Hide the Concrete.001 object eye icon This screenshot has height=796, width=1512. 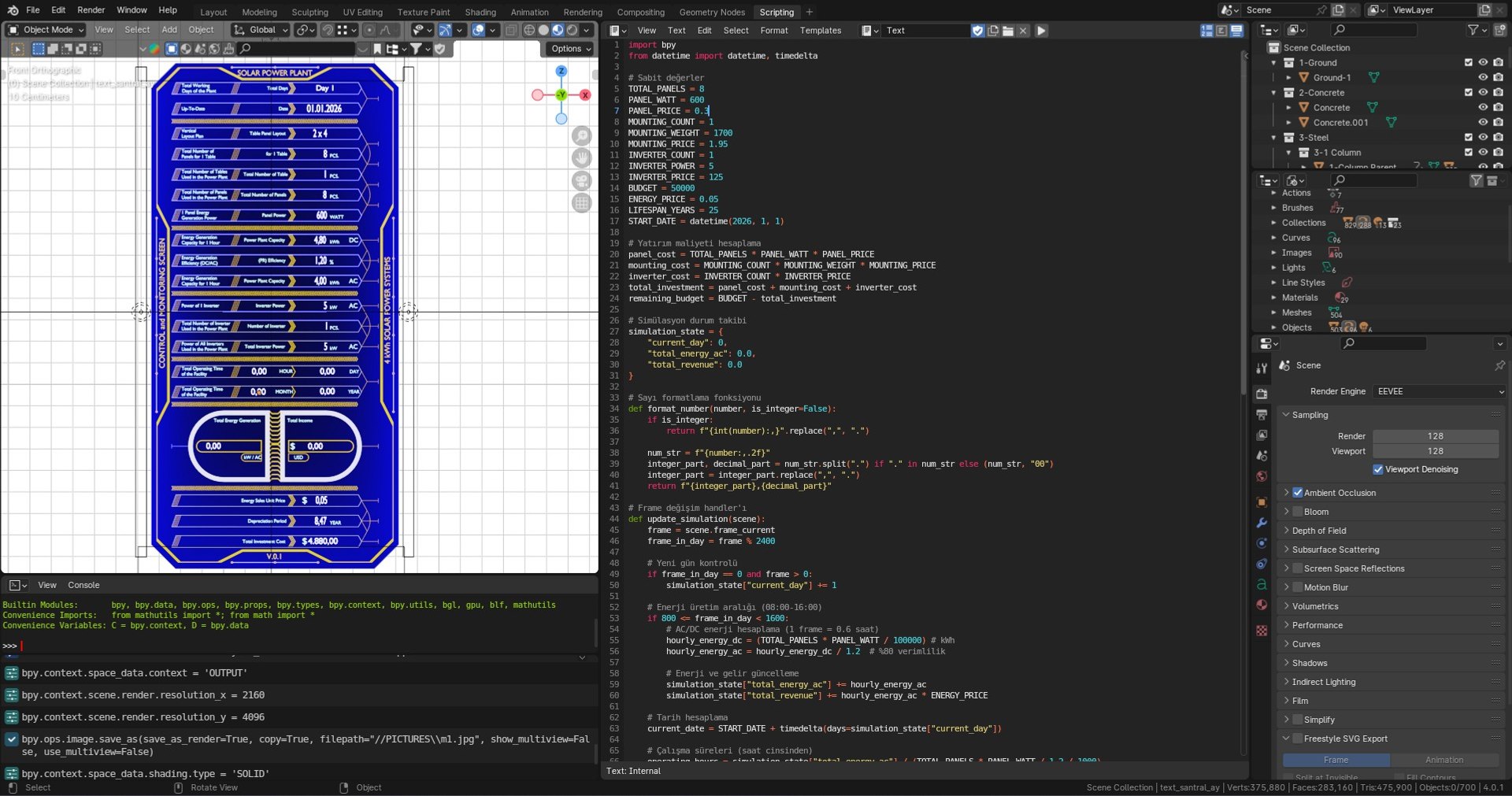pyautogui.click(x=1483, y=122)
